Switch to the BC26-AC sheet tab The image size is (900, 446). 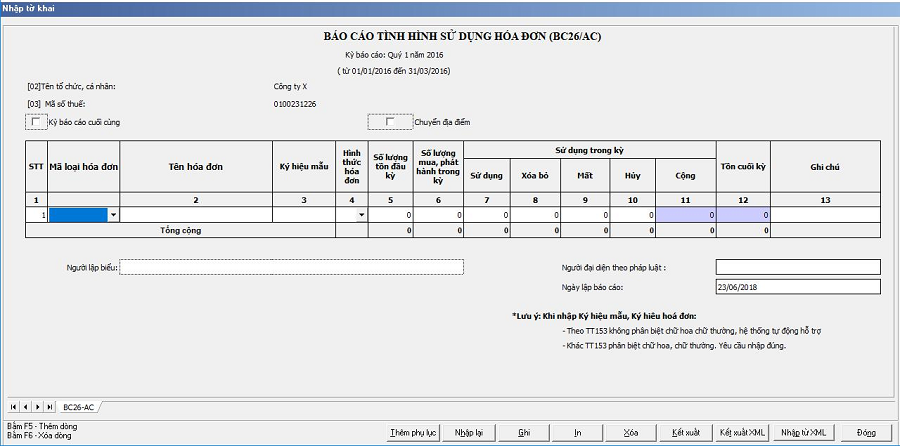pyautogui.click(x=78, y=407)
